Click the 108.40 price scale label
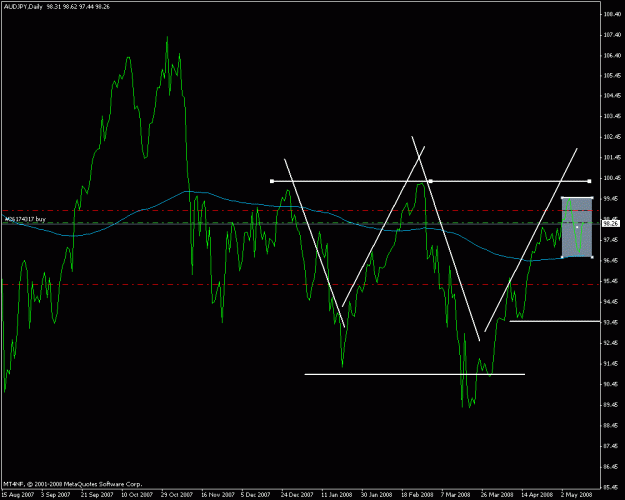The width and height of the screenshot is (625, 500). point(612,14)
